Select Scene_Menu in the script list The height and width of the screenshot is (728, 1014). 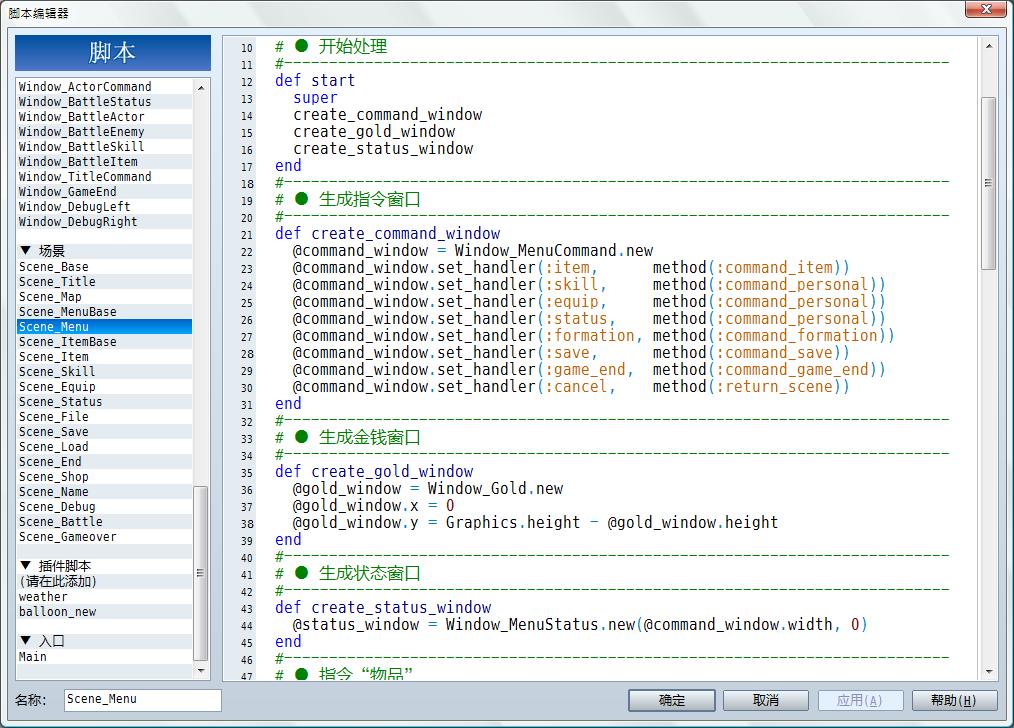104,327
